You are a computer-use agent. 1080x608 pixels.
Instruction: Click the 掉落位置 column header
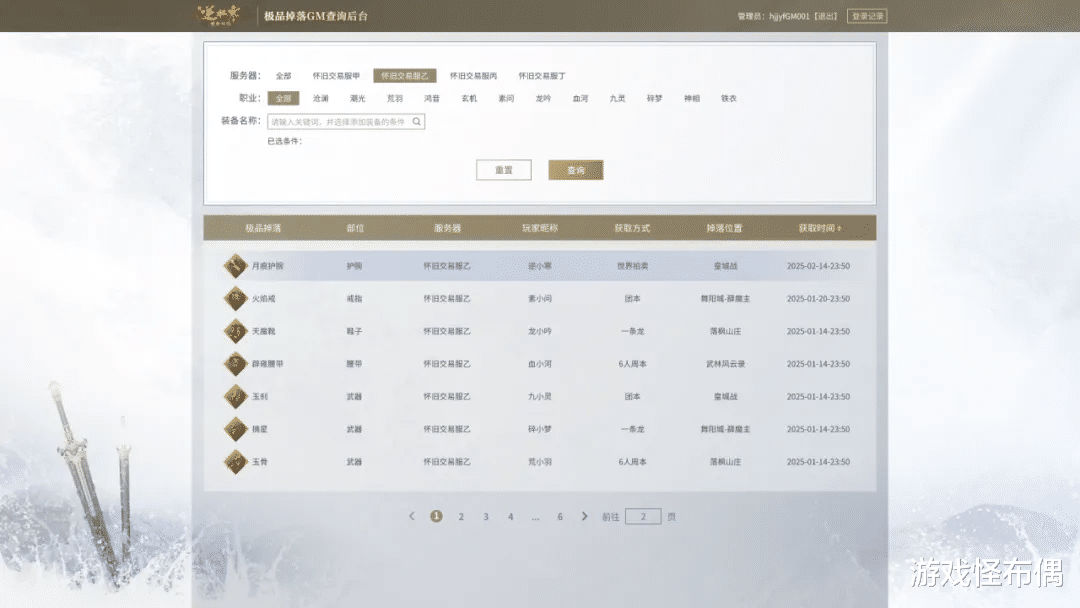tap(725, 229)
